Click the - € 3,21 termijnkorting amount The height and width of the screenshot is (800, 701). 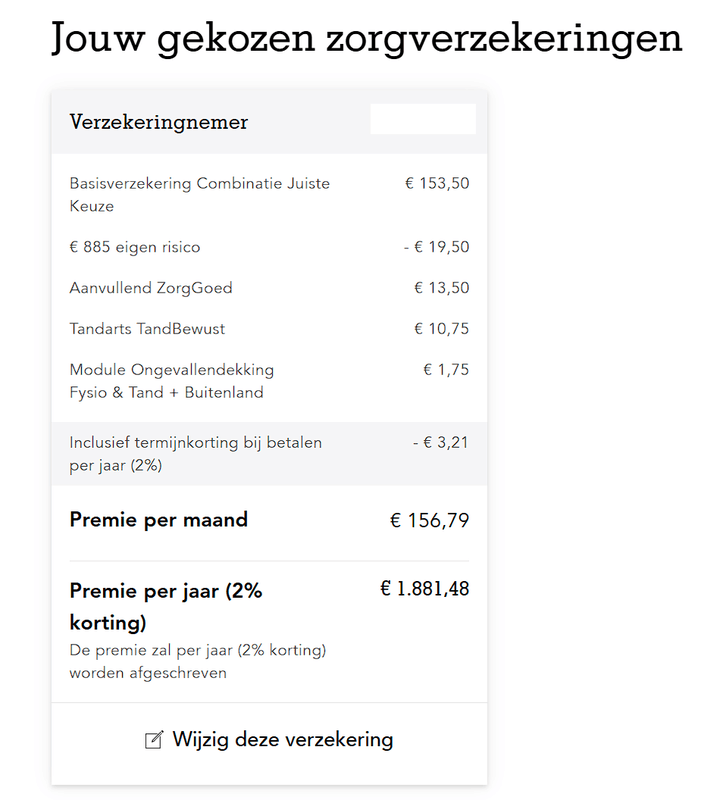(440, 442)
